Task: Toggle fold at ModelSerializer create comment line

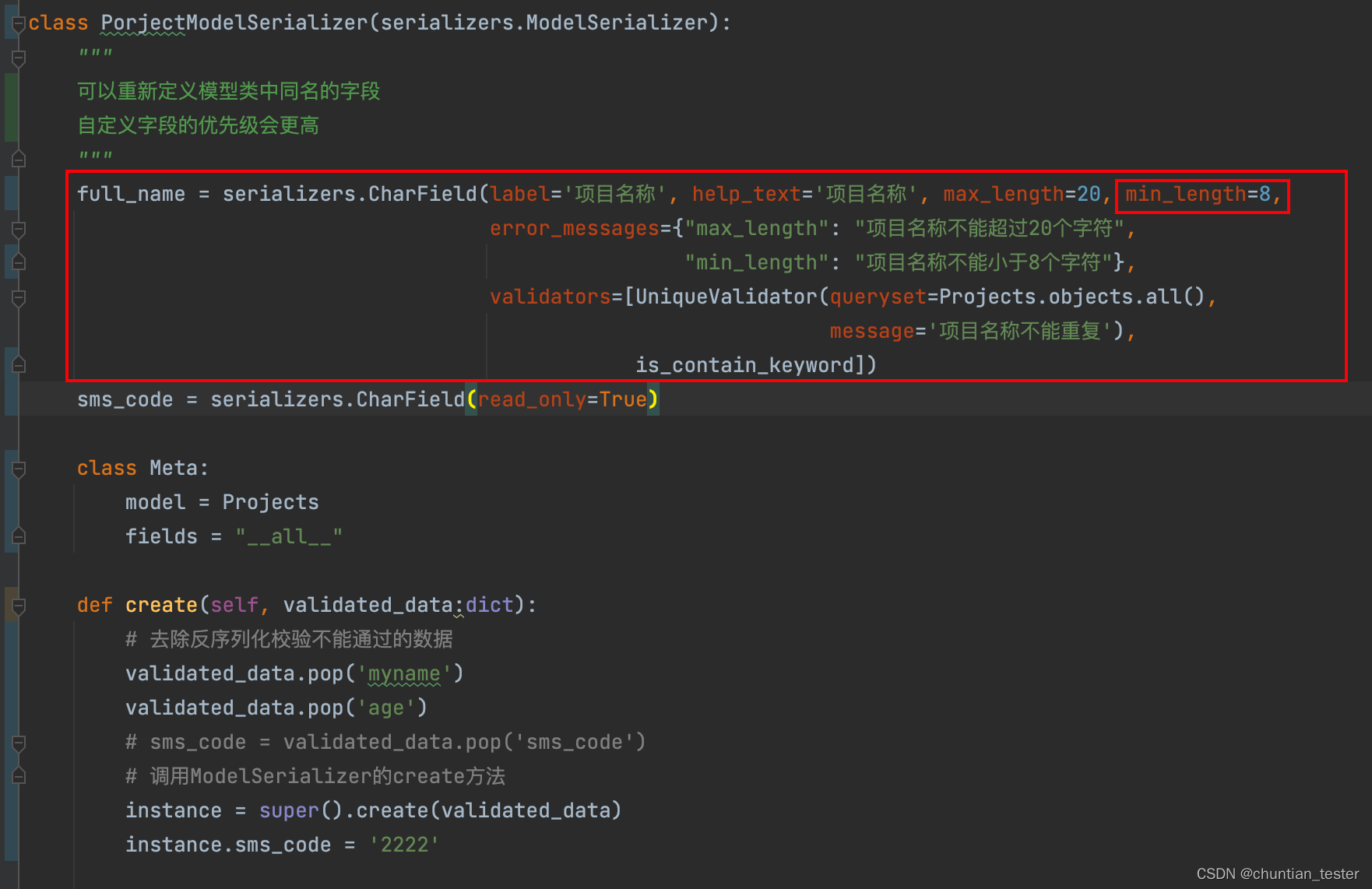Action: point(19,776)
